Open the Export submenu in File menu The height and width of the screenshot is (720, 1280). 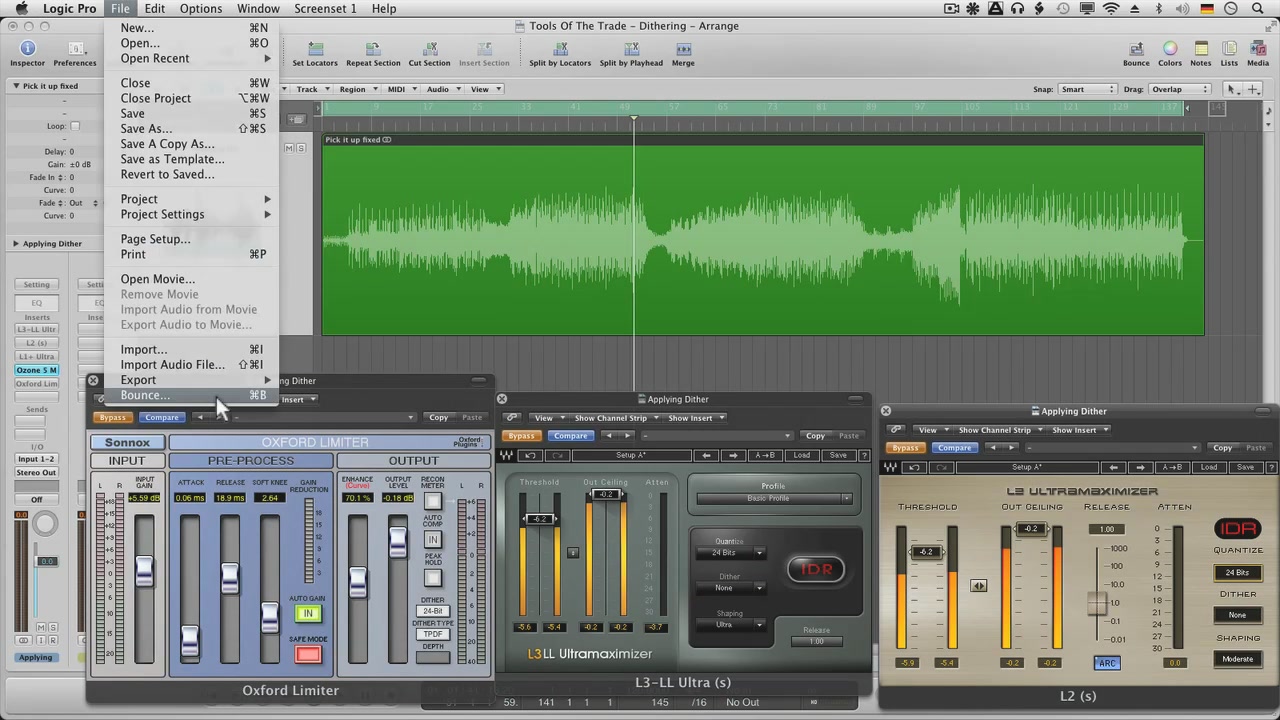click(191, 380)
